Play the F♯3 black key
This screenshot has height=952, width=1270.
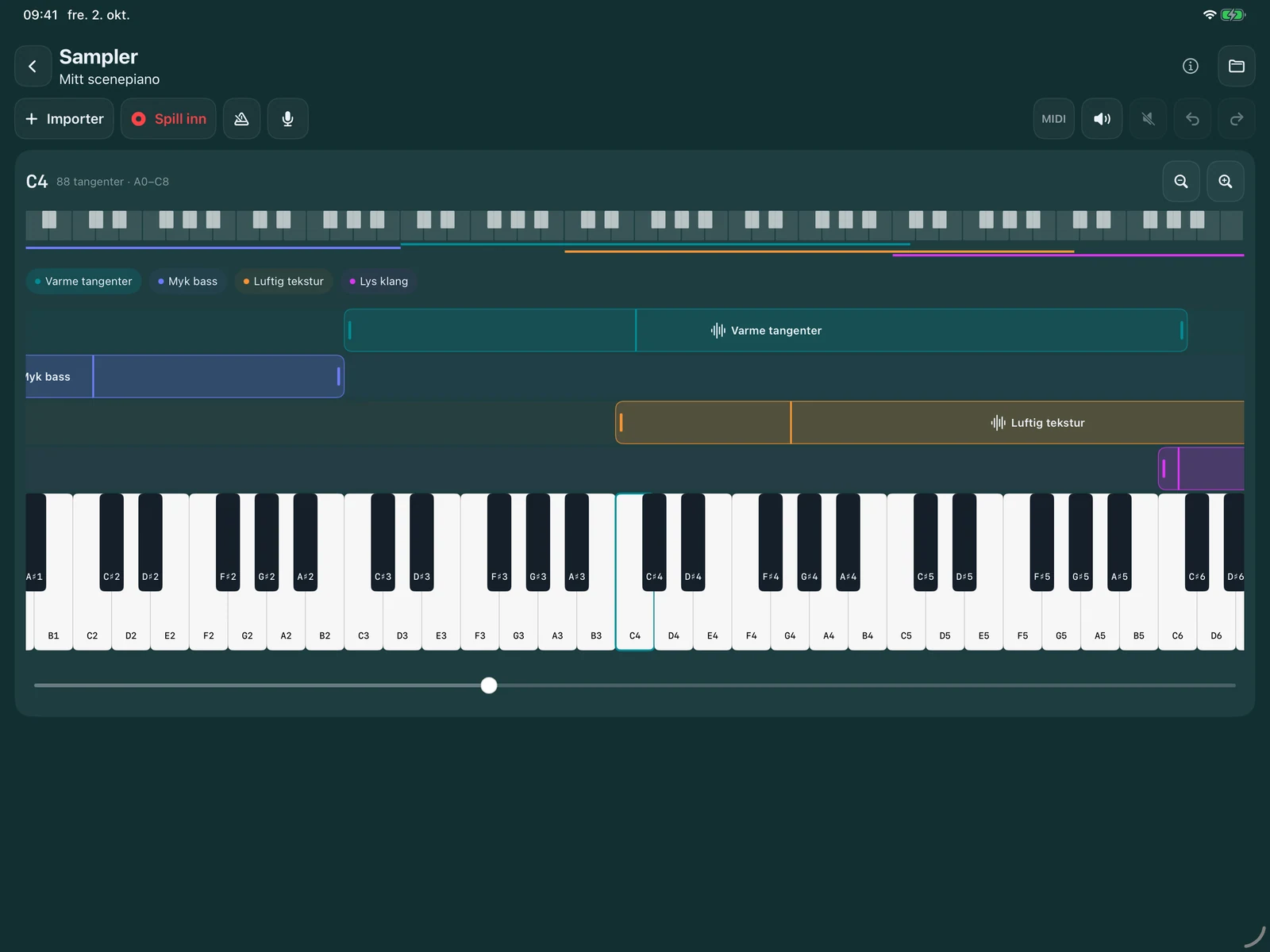[x=499, y=543]
